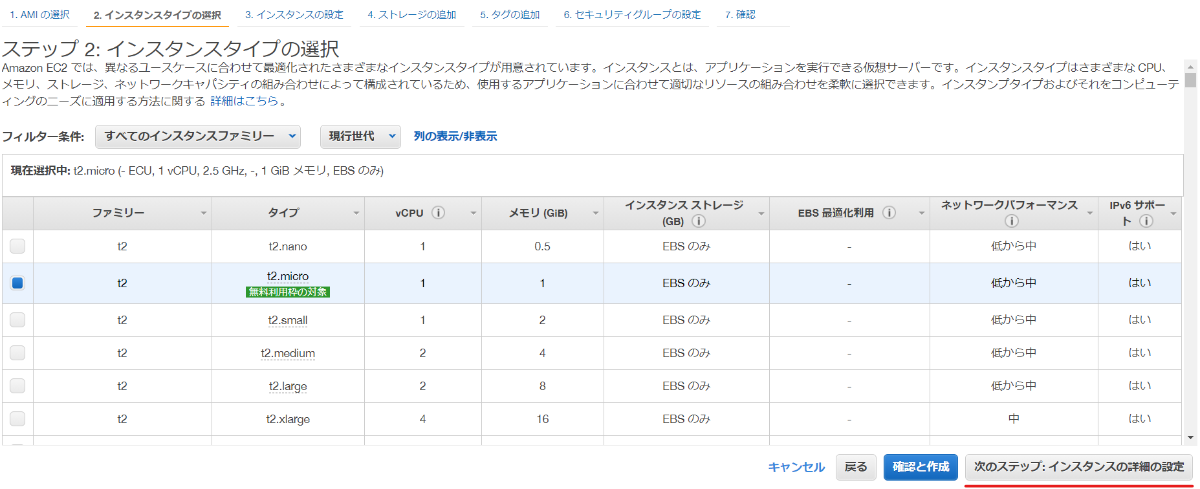Go to step 7. 確認 tab
Screen dimensions: 1200x489
(740, 14)
